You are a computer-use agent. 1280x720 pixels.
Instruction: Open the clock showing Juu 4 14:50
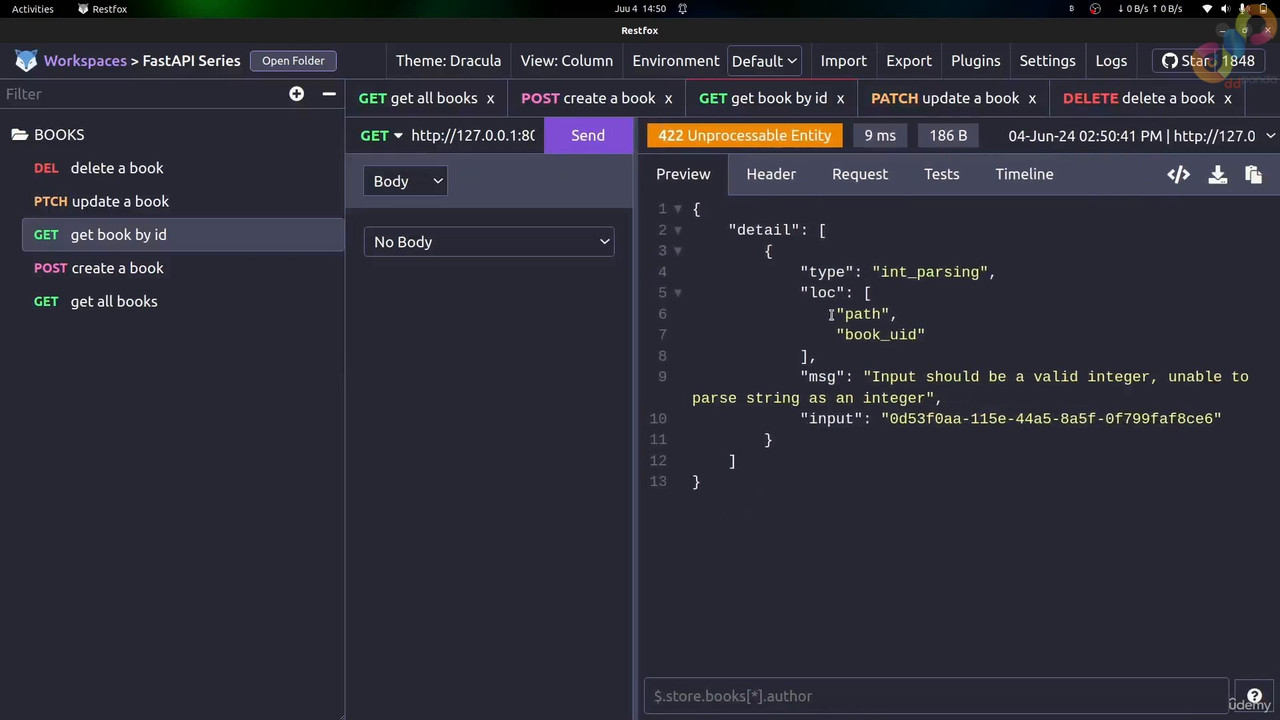tap(640, 9)
